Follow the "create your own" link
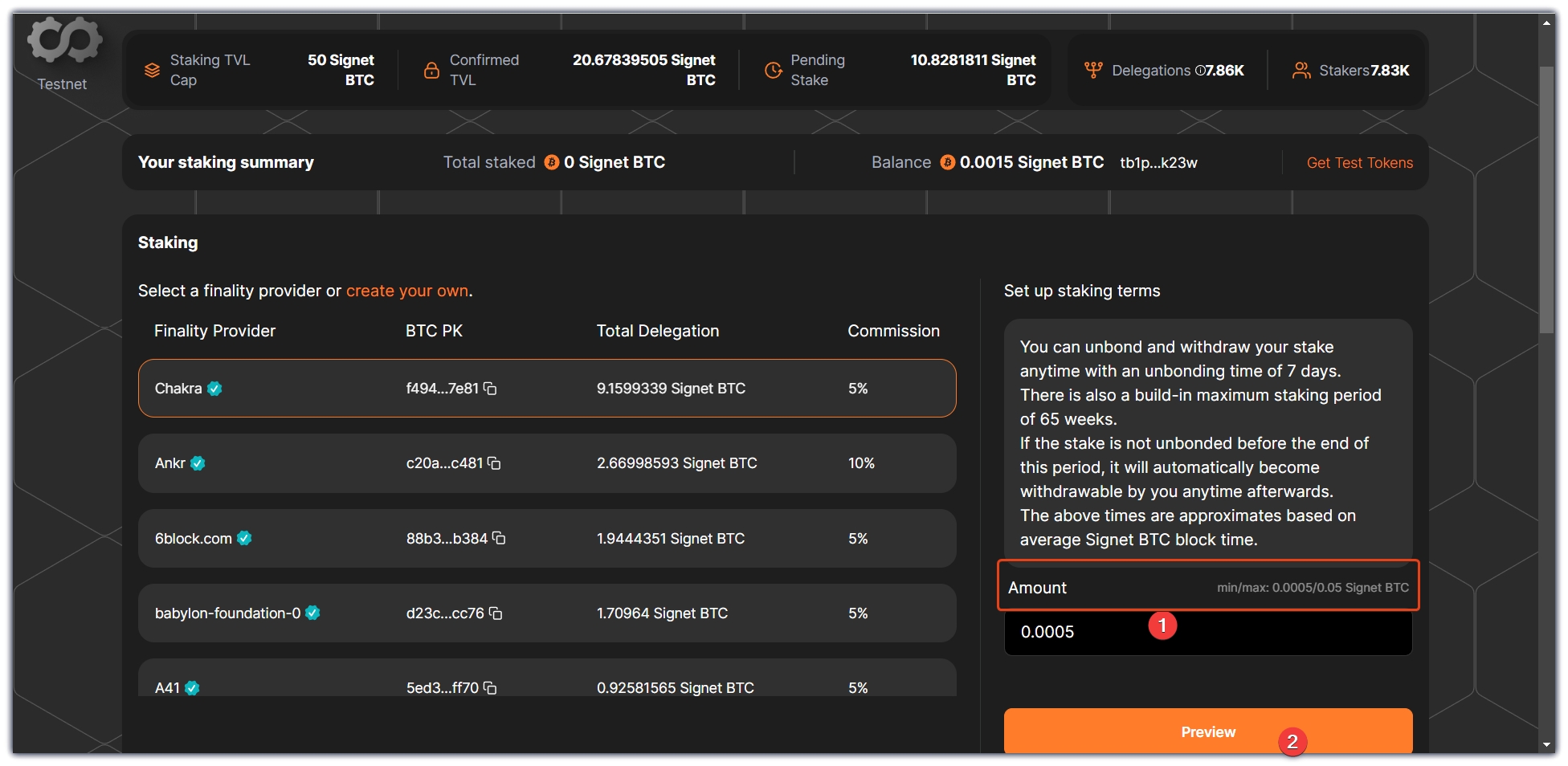 click(x=407, y=291)
